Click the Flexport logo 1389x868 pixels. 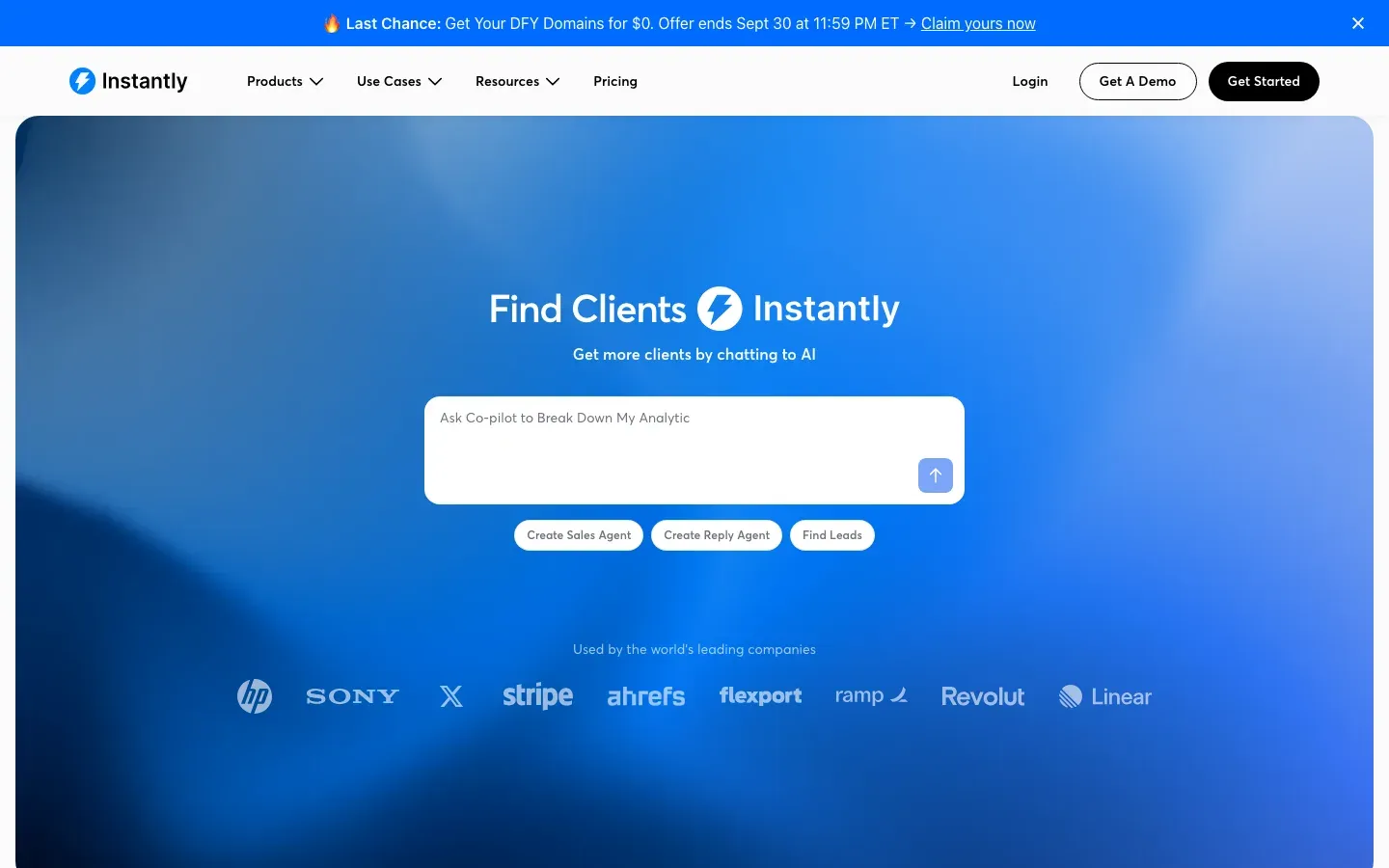click(760, 695)
